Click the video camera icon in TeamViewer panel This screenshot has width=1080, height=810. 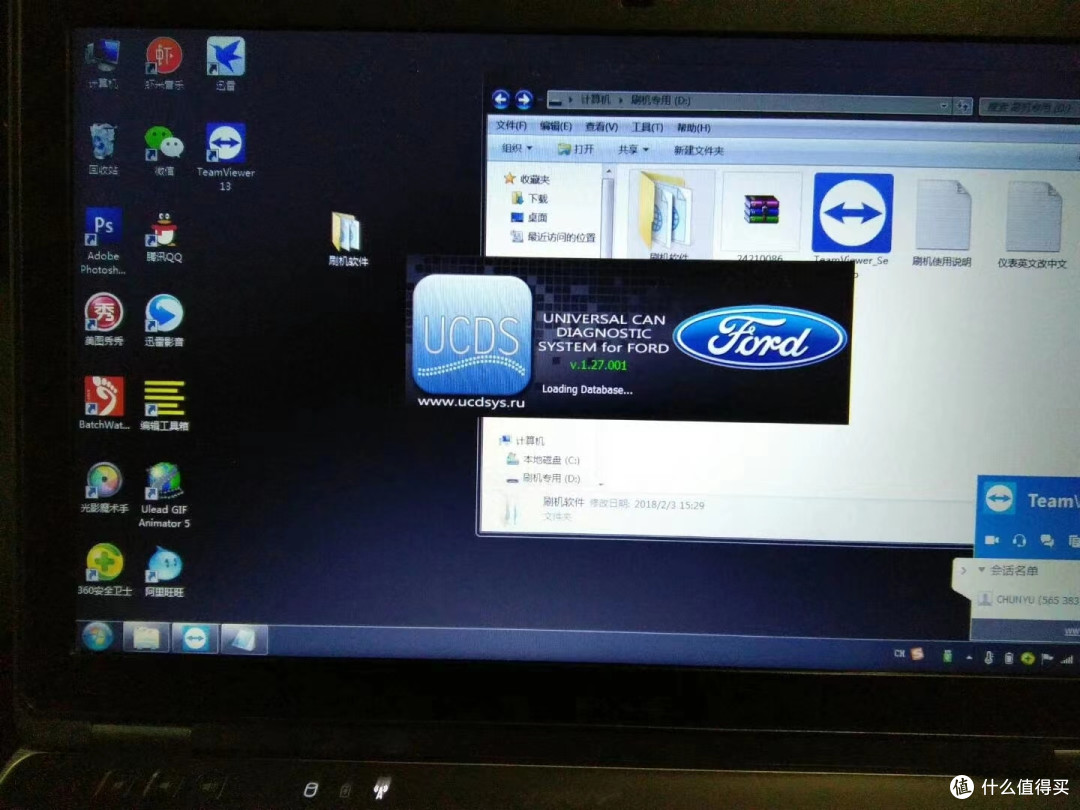(991, 539)
